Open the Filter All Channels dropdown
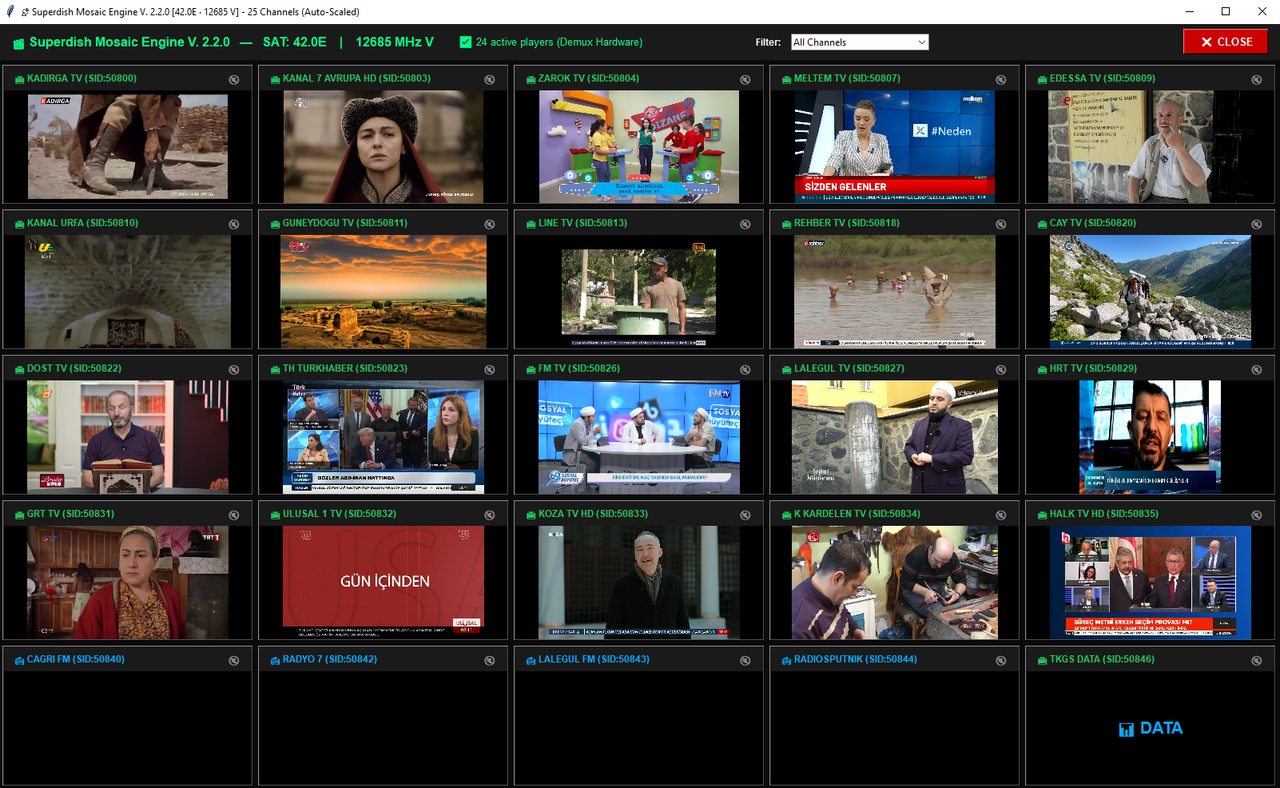Screen dimensions: 1280x788 click(859, 42)
